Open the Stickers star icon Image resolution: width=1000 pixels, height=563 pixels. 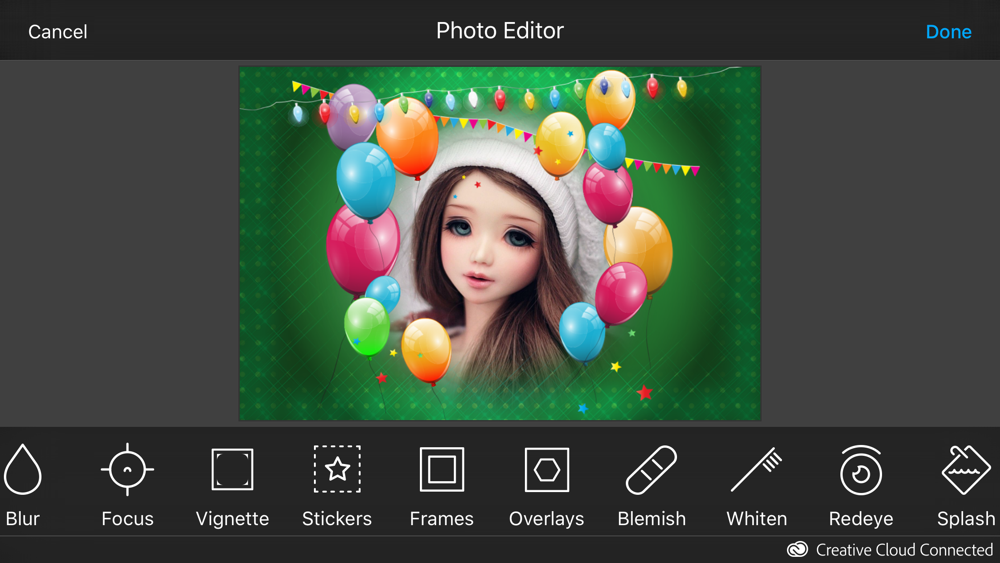[337, 470]
